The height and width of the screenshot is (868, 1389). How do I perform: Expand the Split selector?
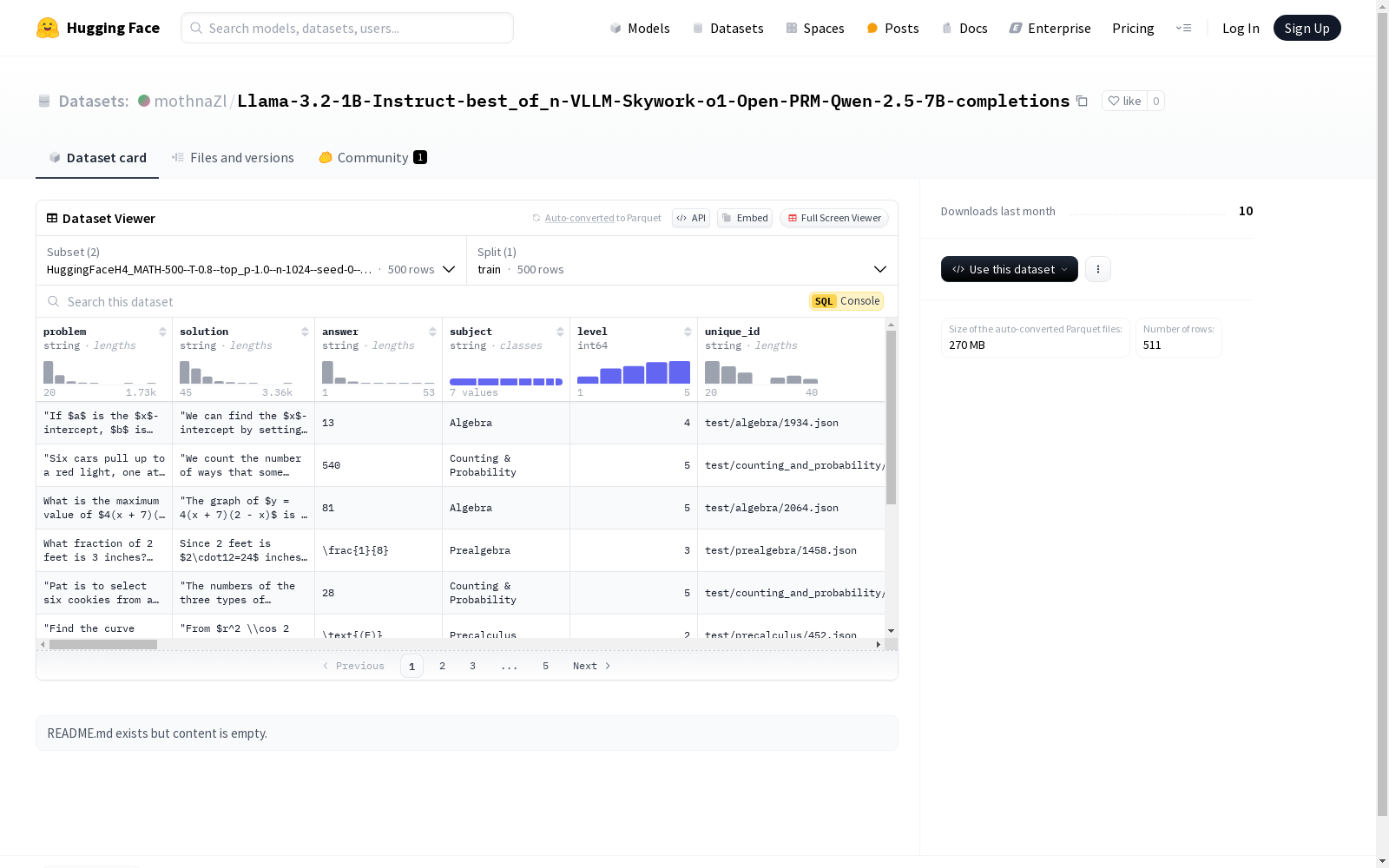681,260
